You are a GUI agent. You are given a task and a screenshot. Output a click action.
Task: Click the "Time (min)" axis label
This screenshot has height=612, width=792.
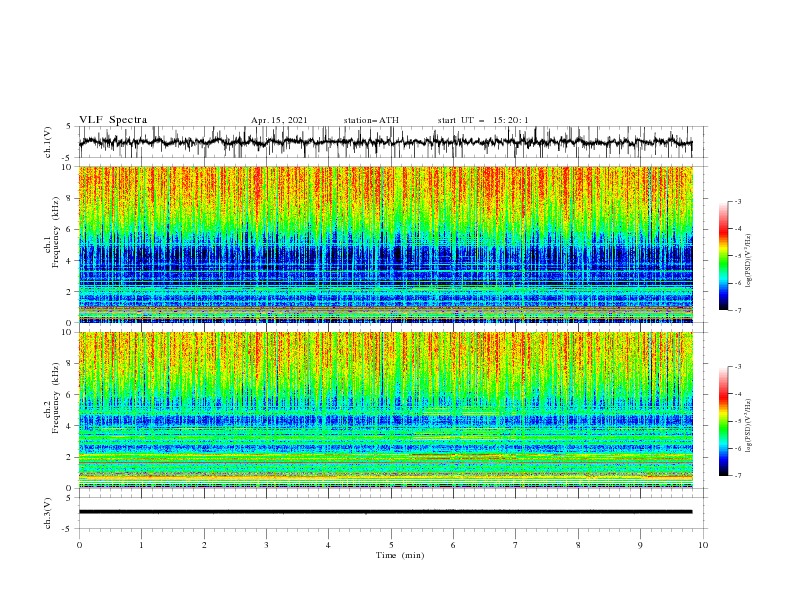pyautogui.click(x=400, y=555)
